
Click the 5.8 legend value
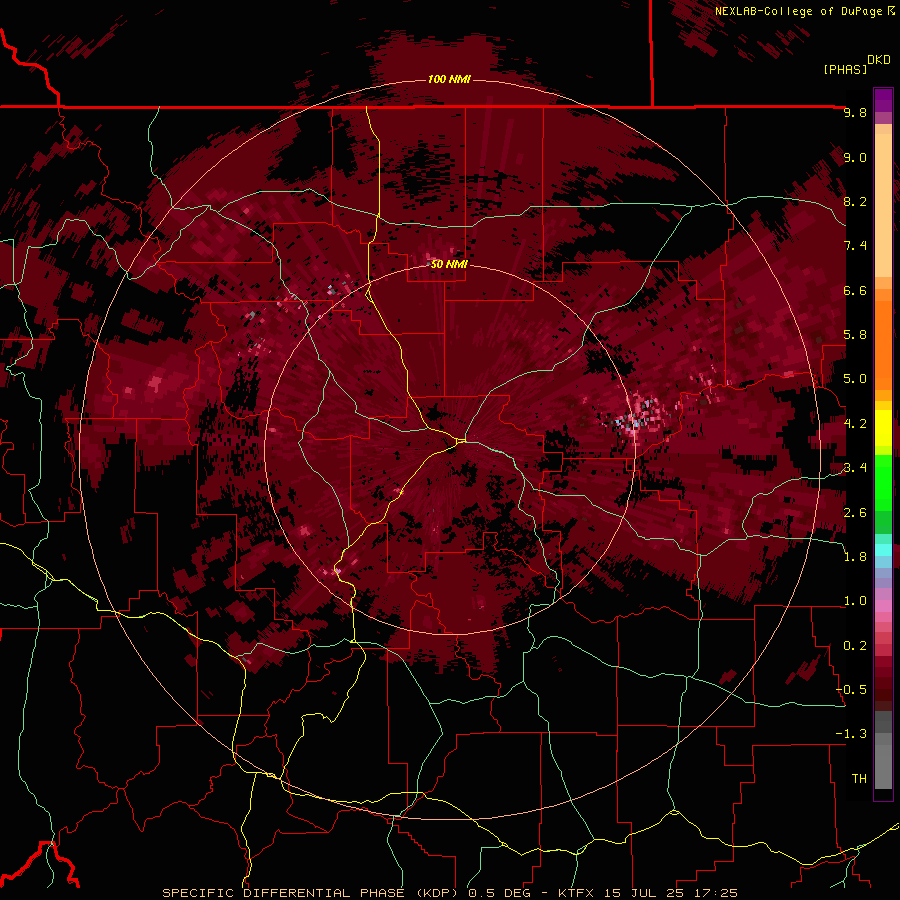tap(855, 335)
